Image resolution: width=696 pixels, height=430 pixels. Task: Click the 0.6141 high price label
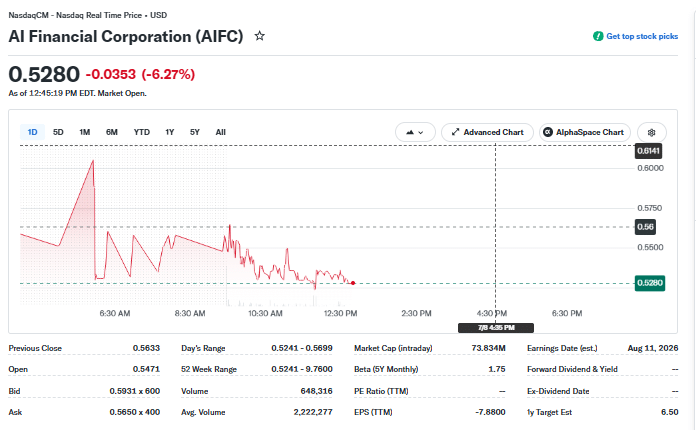coord(649,151)
